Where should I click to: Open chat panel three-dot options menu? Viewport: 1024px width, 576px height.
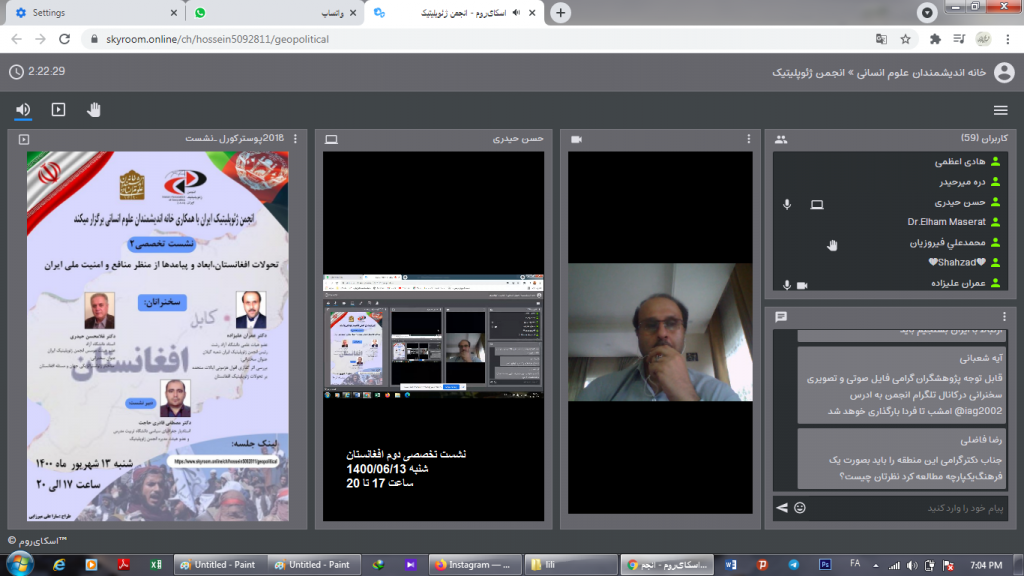[1008, 316]
